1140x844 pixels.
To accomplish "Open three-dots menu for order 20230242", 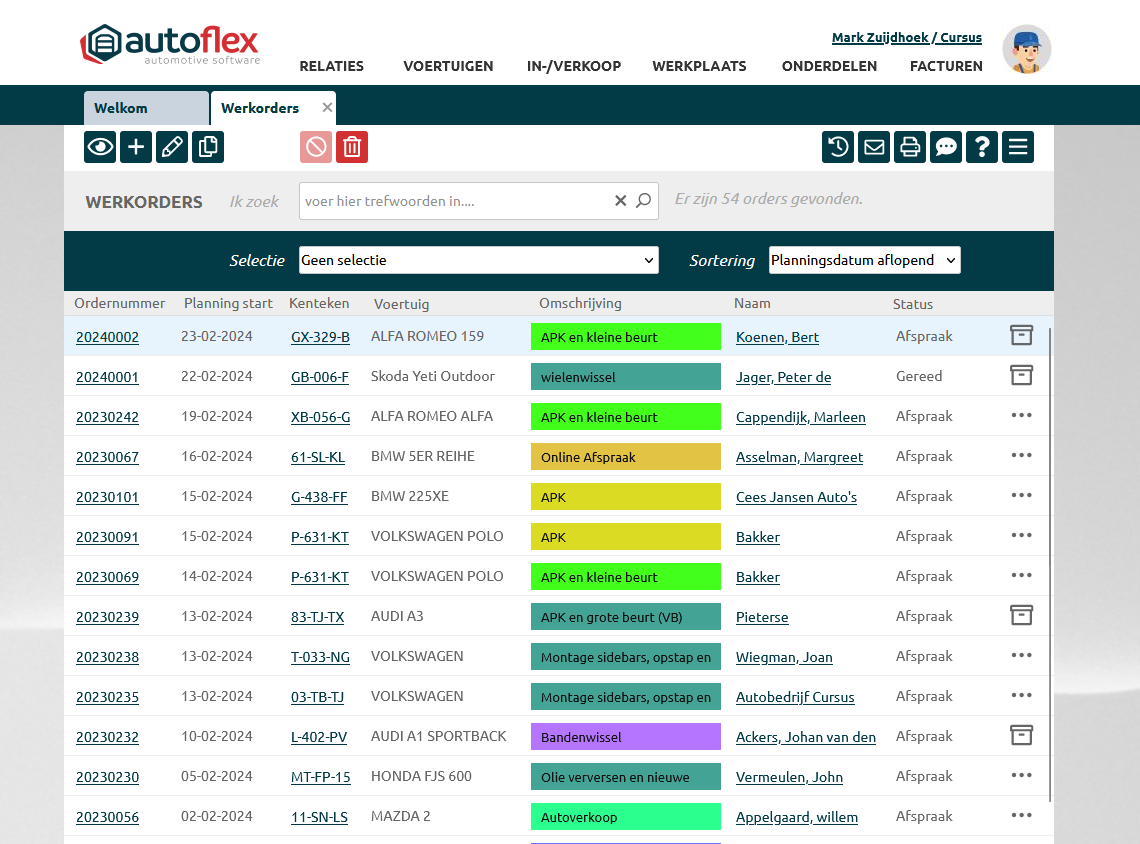I will pos(1021,416).
